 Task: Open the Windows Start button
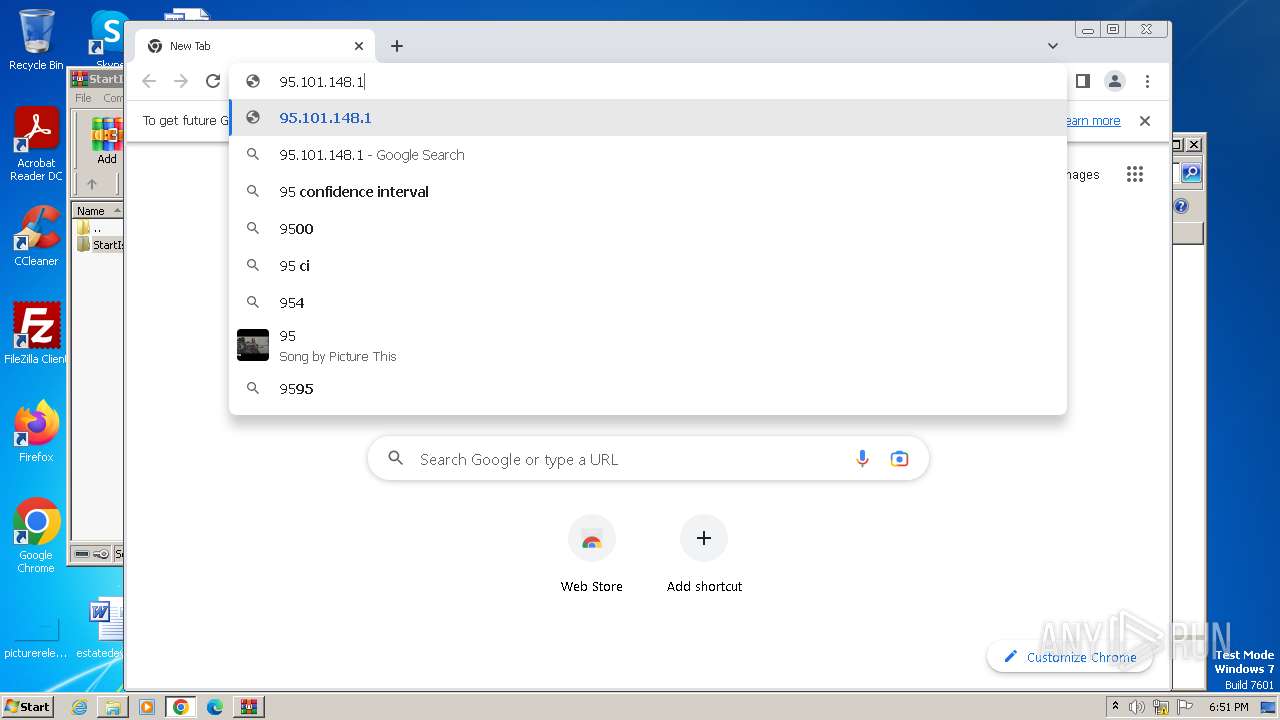tap(27, 706)
